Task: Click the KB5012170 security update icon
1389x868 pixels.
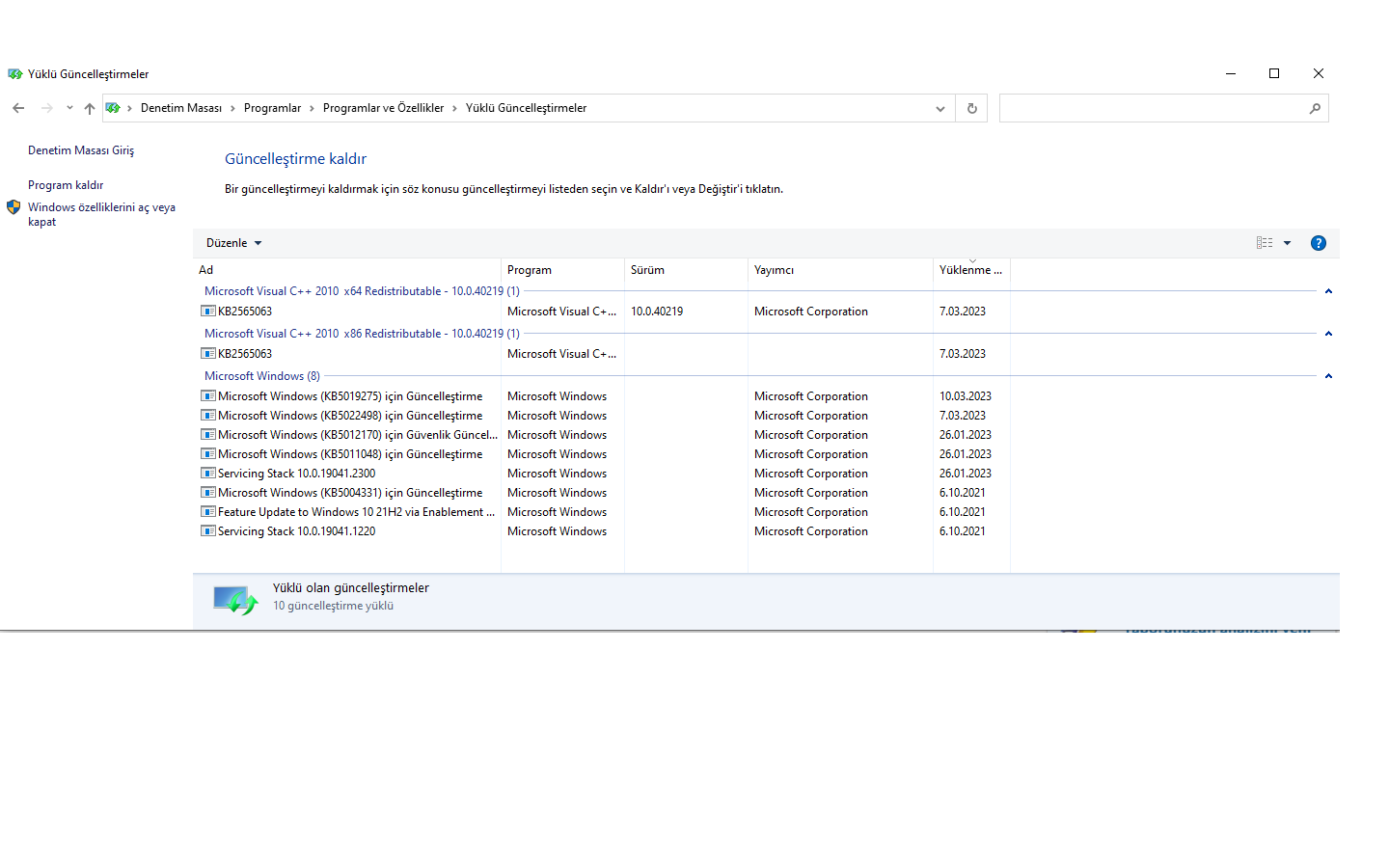Action: pos(207,435)
